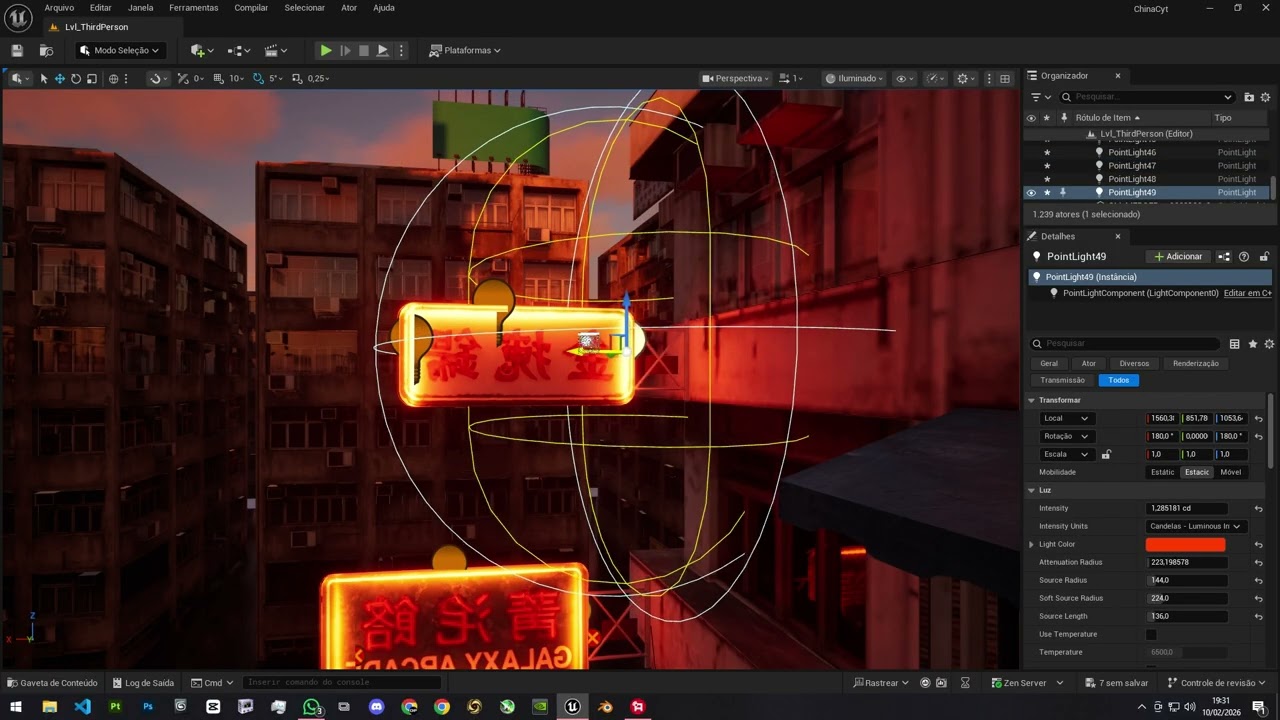Open the Light Color swatch picker
This screenshot has width=1280, height=720.
(x=1185, y=544)
